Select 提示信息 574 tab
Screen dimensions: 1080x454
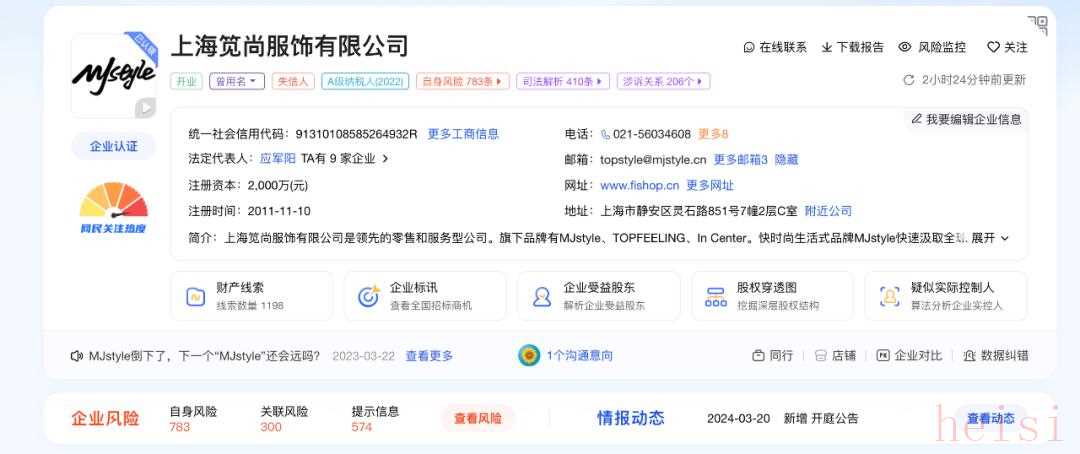(375, 419)
